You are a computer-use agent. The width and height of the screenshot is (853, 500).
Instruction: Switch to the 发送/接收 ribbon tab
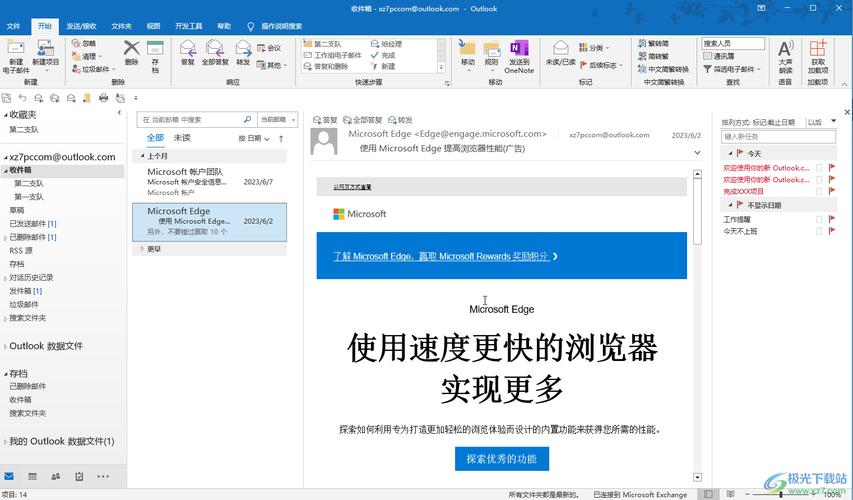tap(81, 26)
